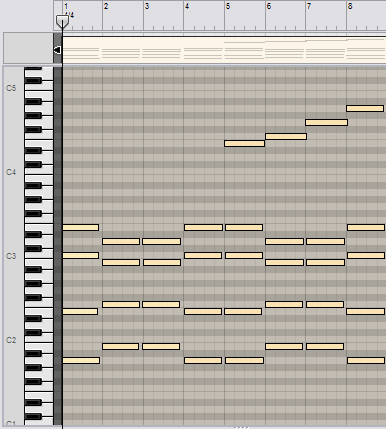
Task: Select the G4 note in bar 7
Action: tap(326, 122)
